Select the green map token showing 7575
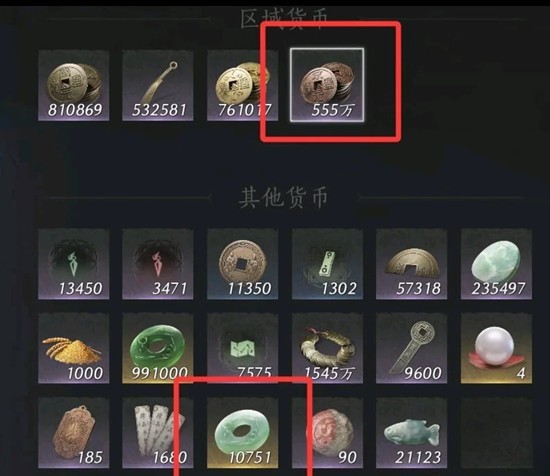The width and height of the screenshot is (550, 476). 242,348
